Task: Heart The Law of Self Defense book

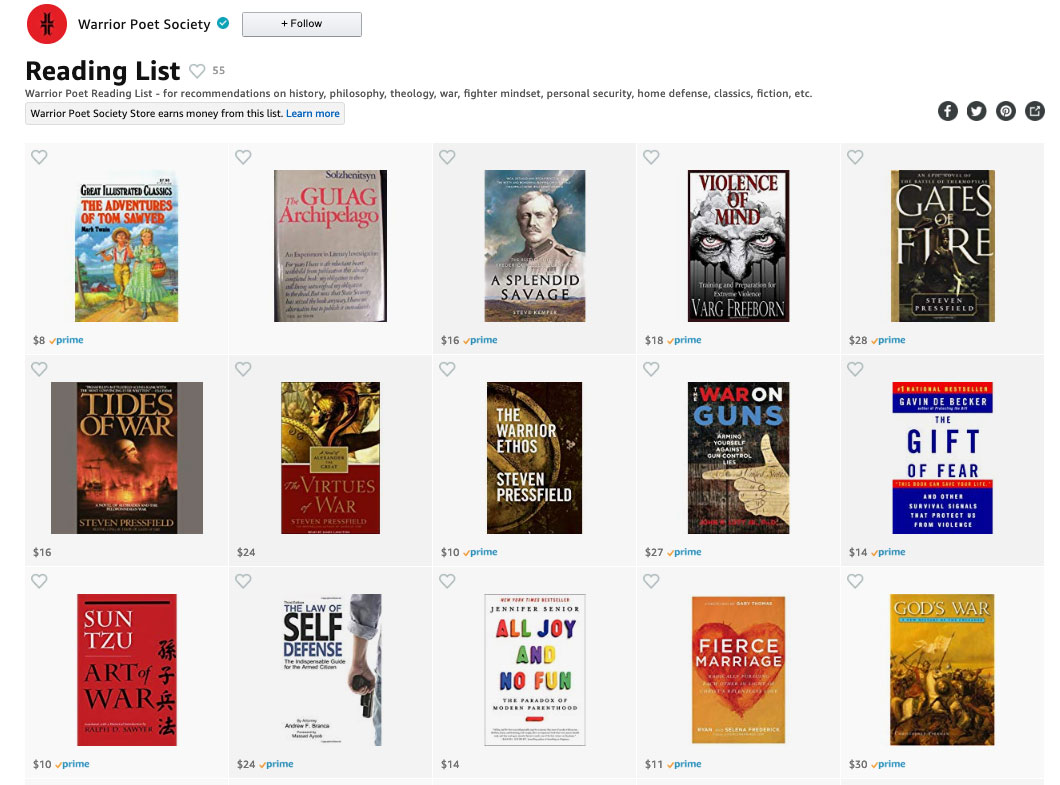Action: pyautogui.click(x=243, y=581)
